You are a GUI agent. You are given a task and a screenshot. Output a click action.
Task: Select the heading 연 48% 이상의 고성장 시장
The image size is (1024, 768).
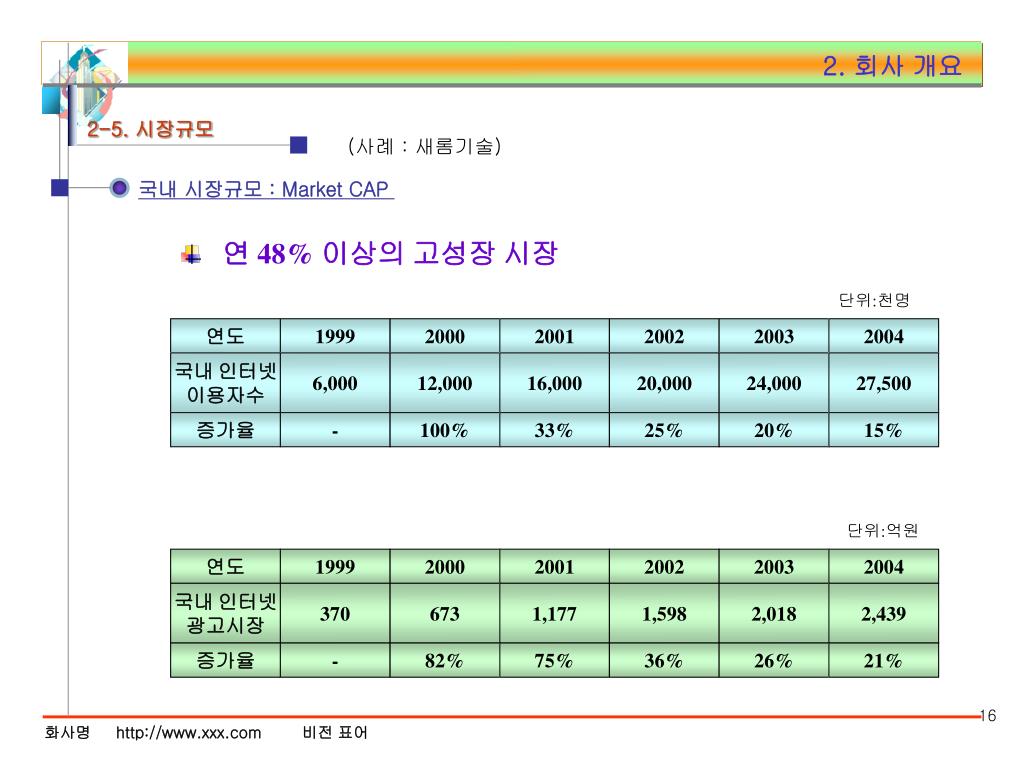(391, 253)
